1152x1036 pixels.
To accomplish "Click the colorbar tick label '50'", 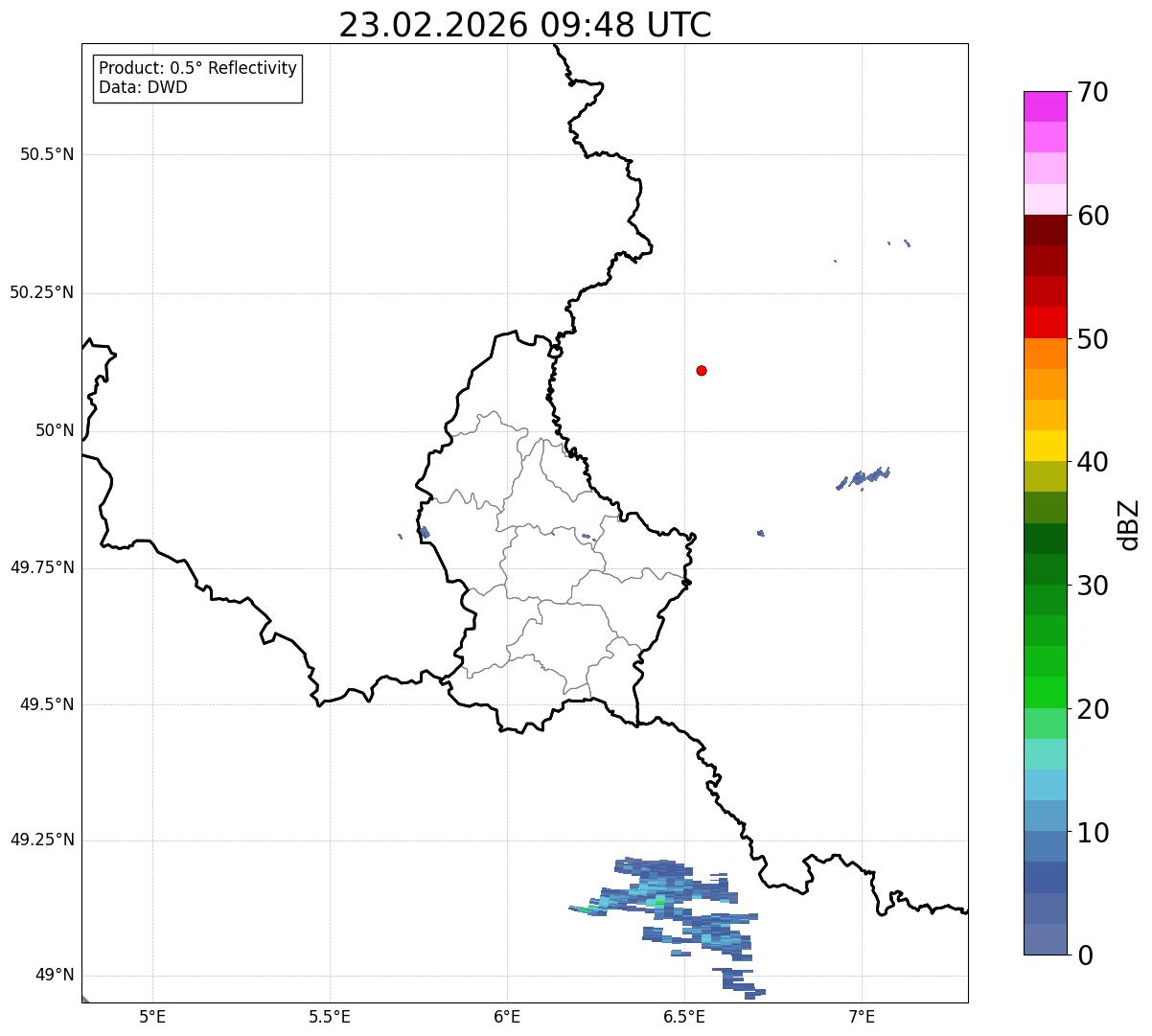I will tap(1093, 339).
